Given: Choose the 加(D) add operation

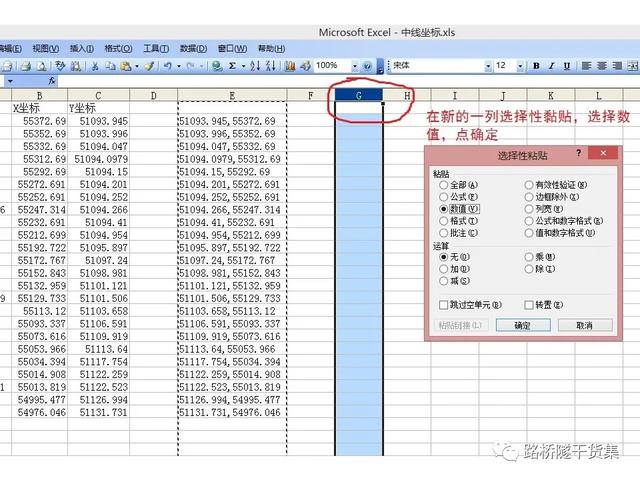Looking at the screenshot, I should click(x=455, y=269).
